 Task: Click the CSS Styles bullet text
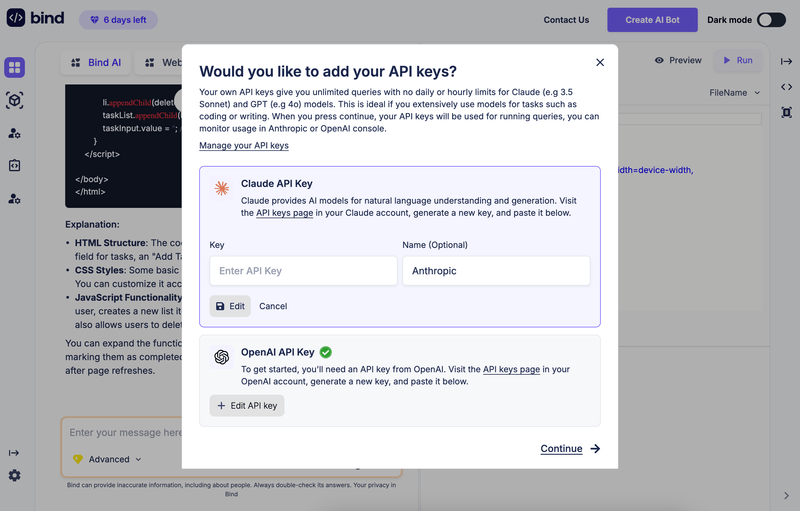[x=99, y=270]
